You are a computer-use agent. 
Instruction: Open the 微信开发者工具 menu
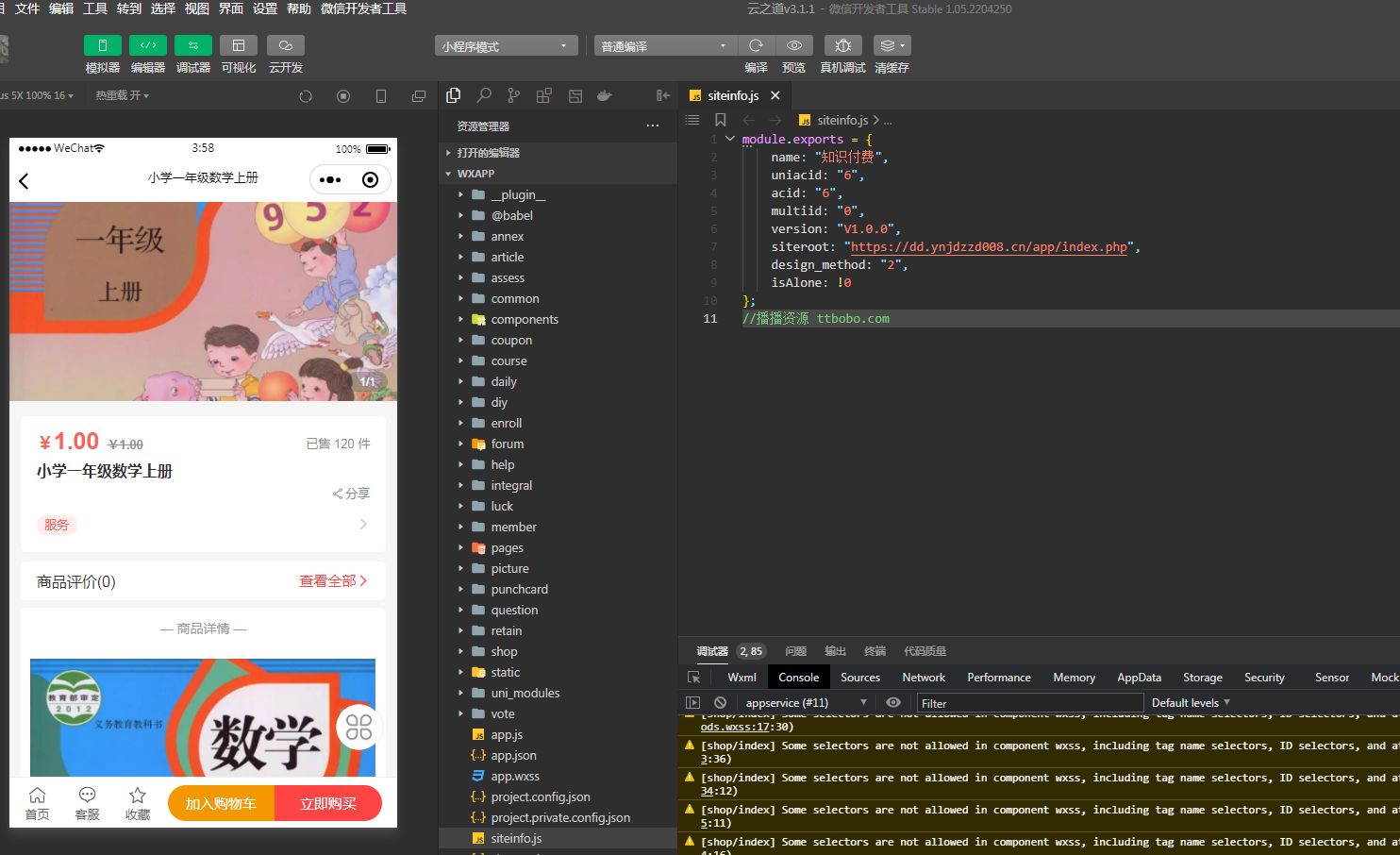coord(363,8)
